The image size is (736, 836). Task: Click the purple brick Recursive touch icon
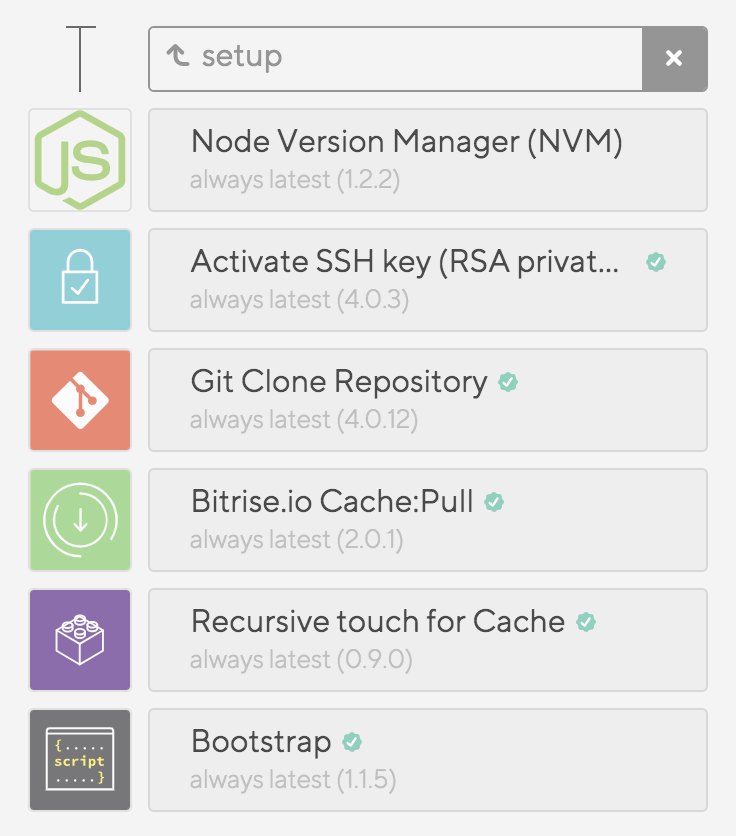pos(80,640)
